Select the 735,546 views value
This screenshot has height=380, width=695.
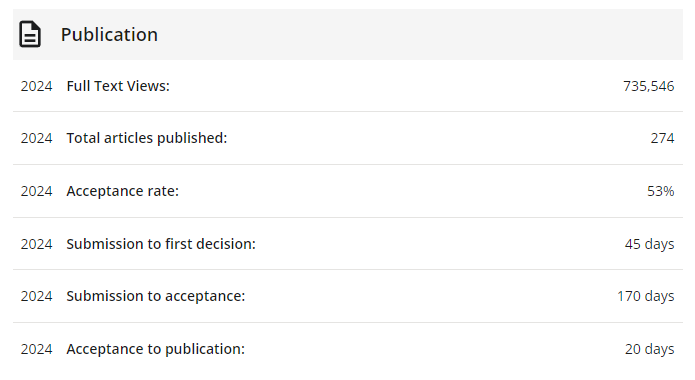coord(648,86)
